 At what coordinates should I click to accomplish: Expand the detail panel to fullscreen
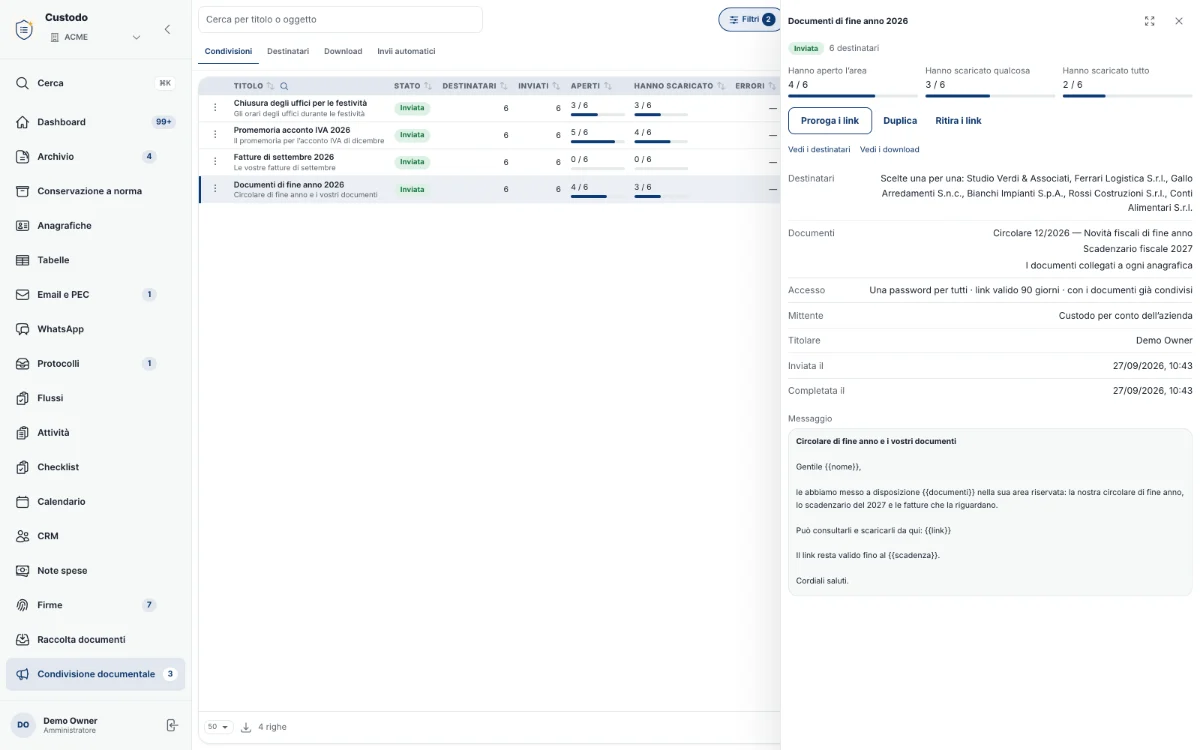click(x=1150, y=21)
